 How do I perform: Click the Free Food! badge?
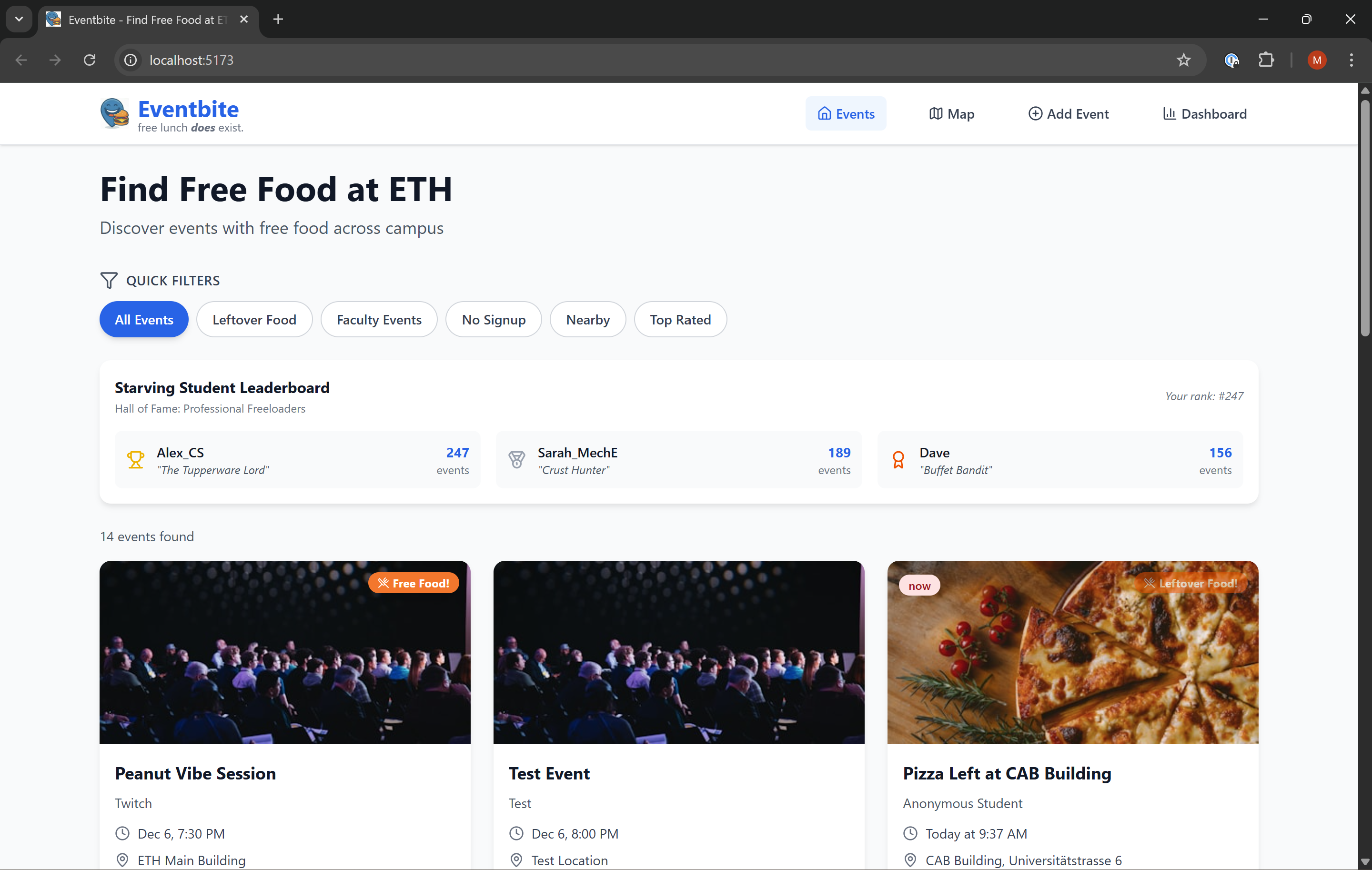(x=413, y=583)
